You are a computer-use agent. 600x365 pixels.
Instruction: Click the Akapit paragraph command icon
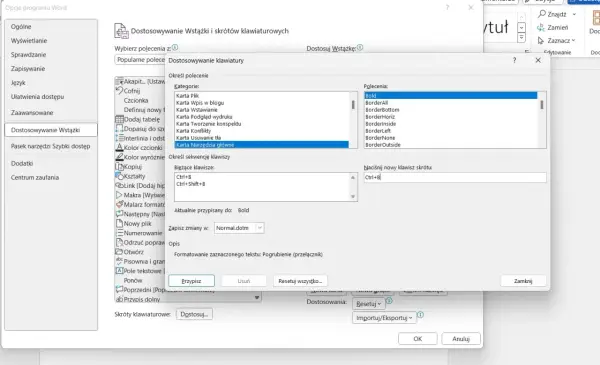(119, 81)
